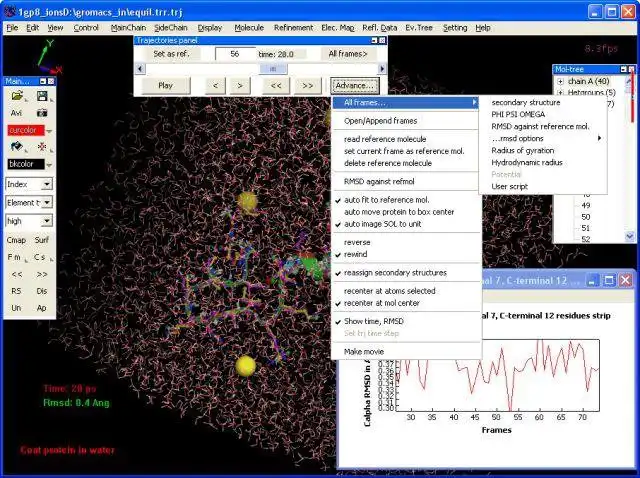Click the Surf surface icon
Screen dimensions: 640x478
(42, 240)
